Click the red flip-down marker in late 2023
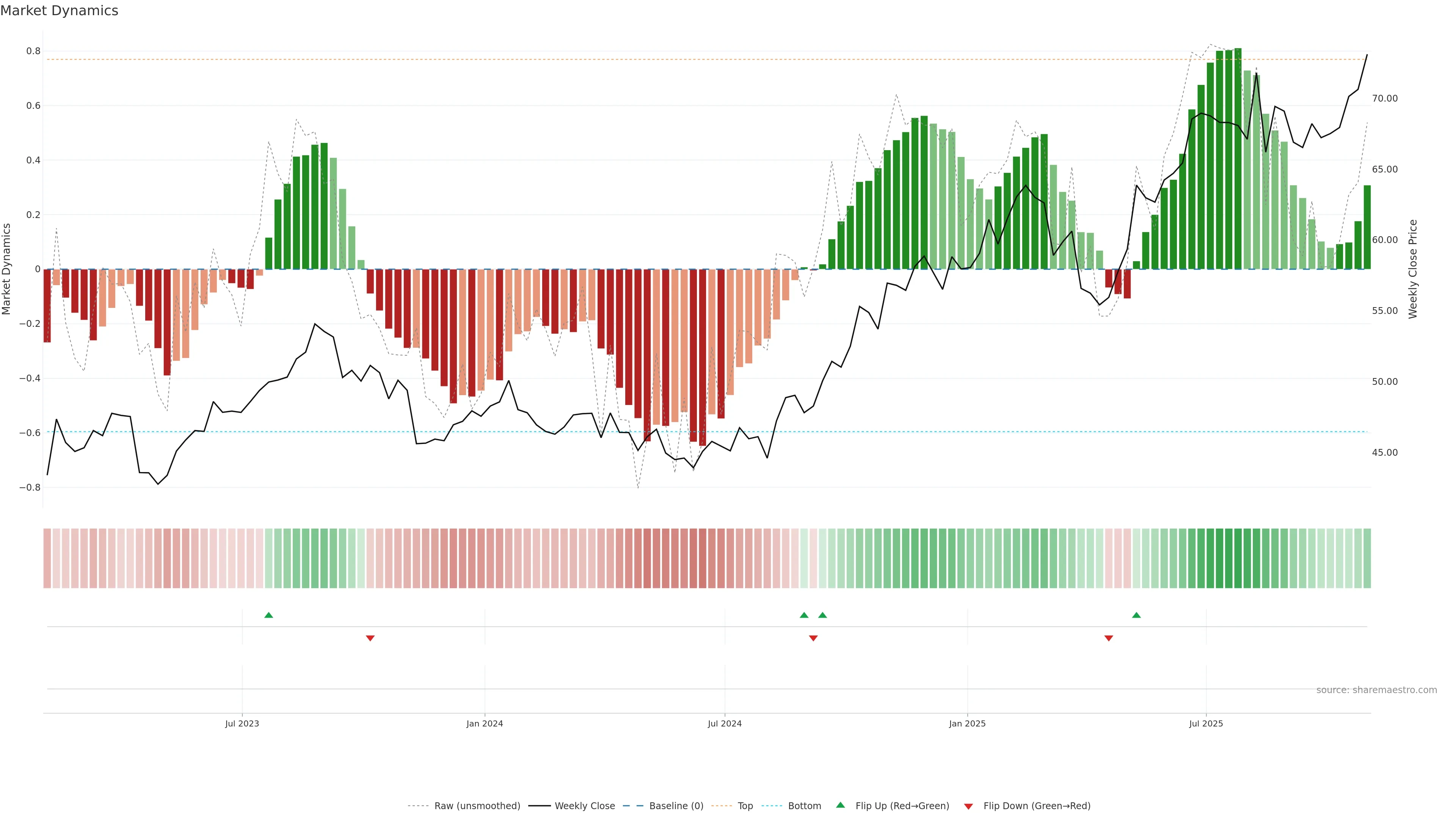This screenshot has width=1456, height=819. 370,638
